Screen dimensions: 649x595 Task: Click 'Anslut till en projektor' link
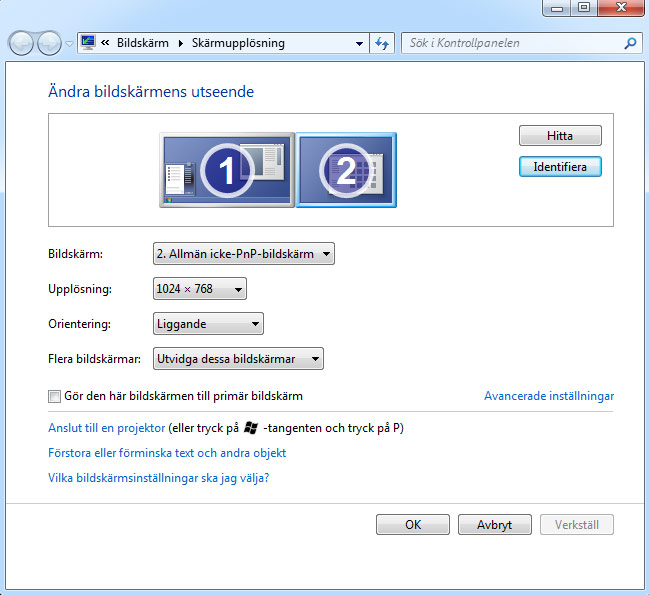click(107, 427)
